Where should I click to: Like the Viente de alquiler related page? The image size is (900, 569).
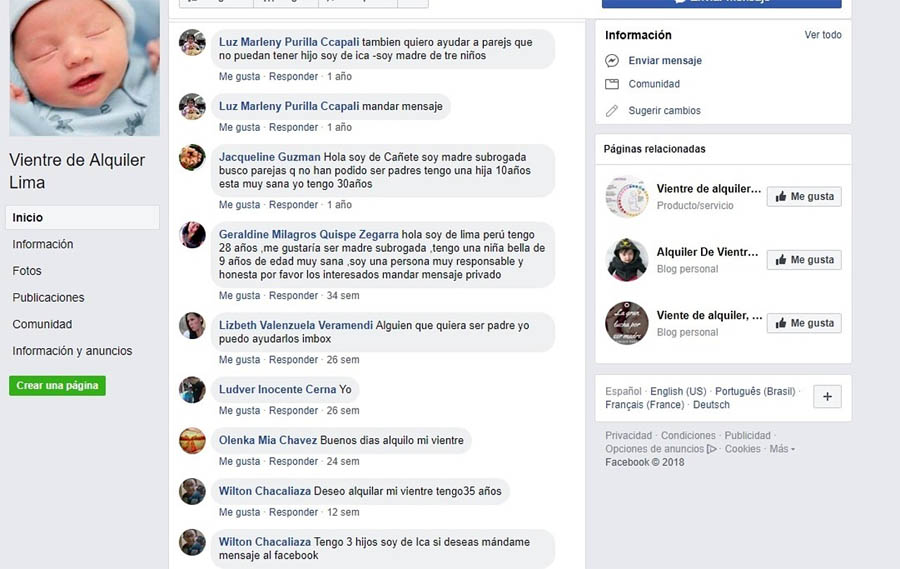coord(804,323)
